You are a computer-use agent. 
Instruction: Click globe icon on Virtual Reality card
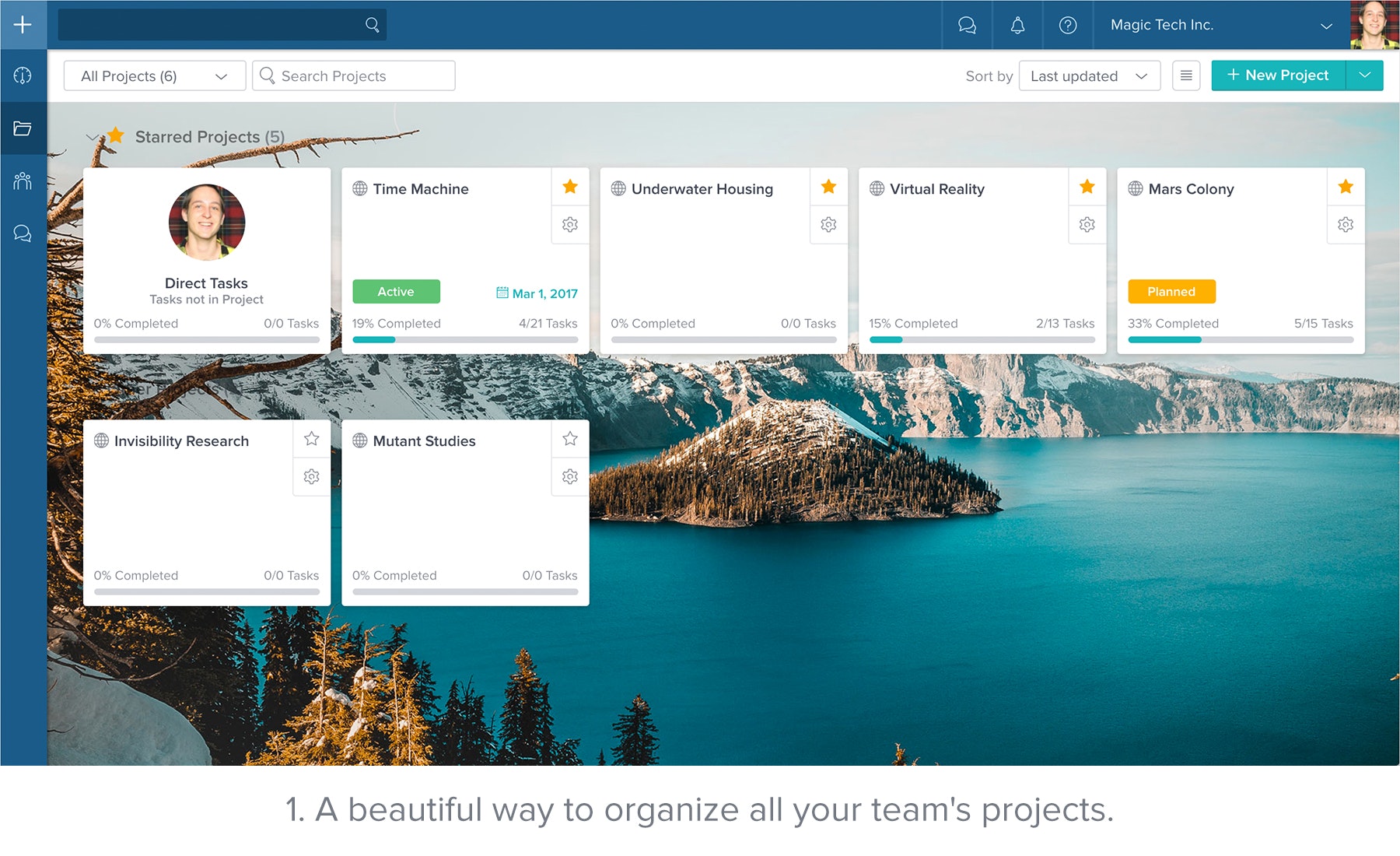pyautogui.click(x=877, y=188)
